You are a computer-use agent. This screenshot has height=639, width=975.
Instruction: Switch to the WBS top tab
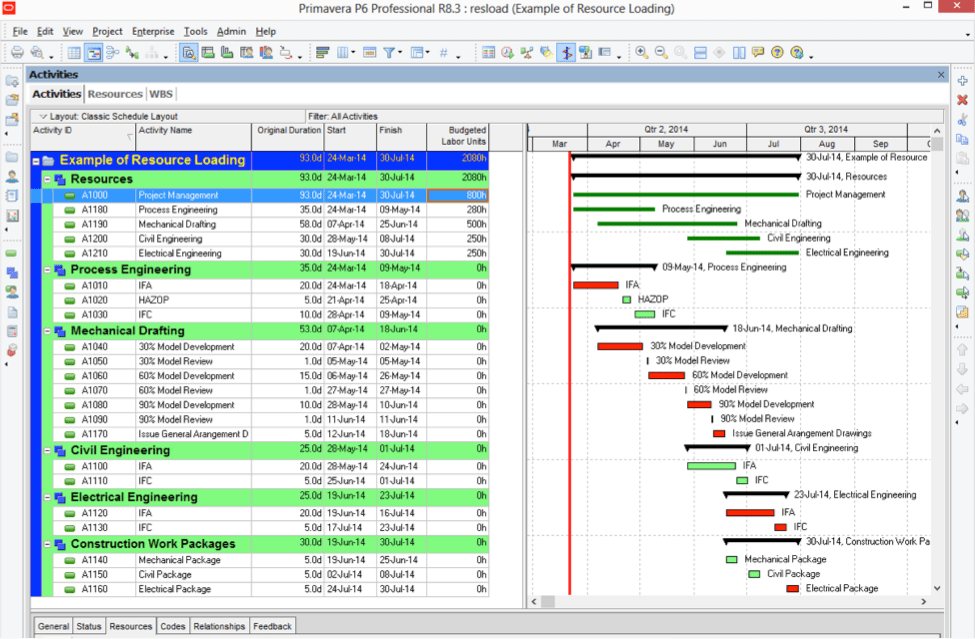(160, 94)
